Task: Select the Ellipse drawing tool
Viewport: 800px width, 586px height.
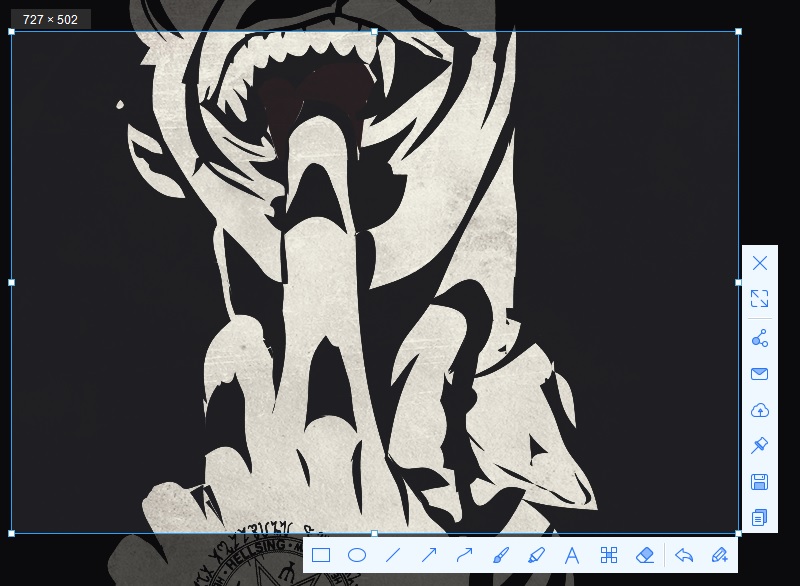Action: pos(357,555)
